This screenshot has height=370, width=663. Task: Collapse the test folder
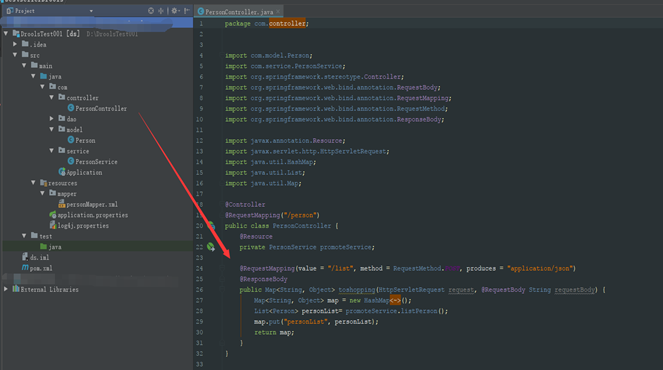pyautogui.click(x=24, y=236)
